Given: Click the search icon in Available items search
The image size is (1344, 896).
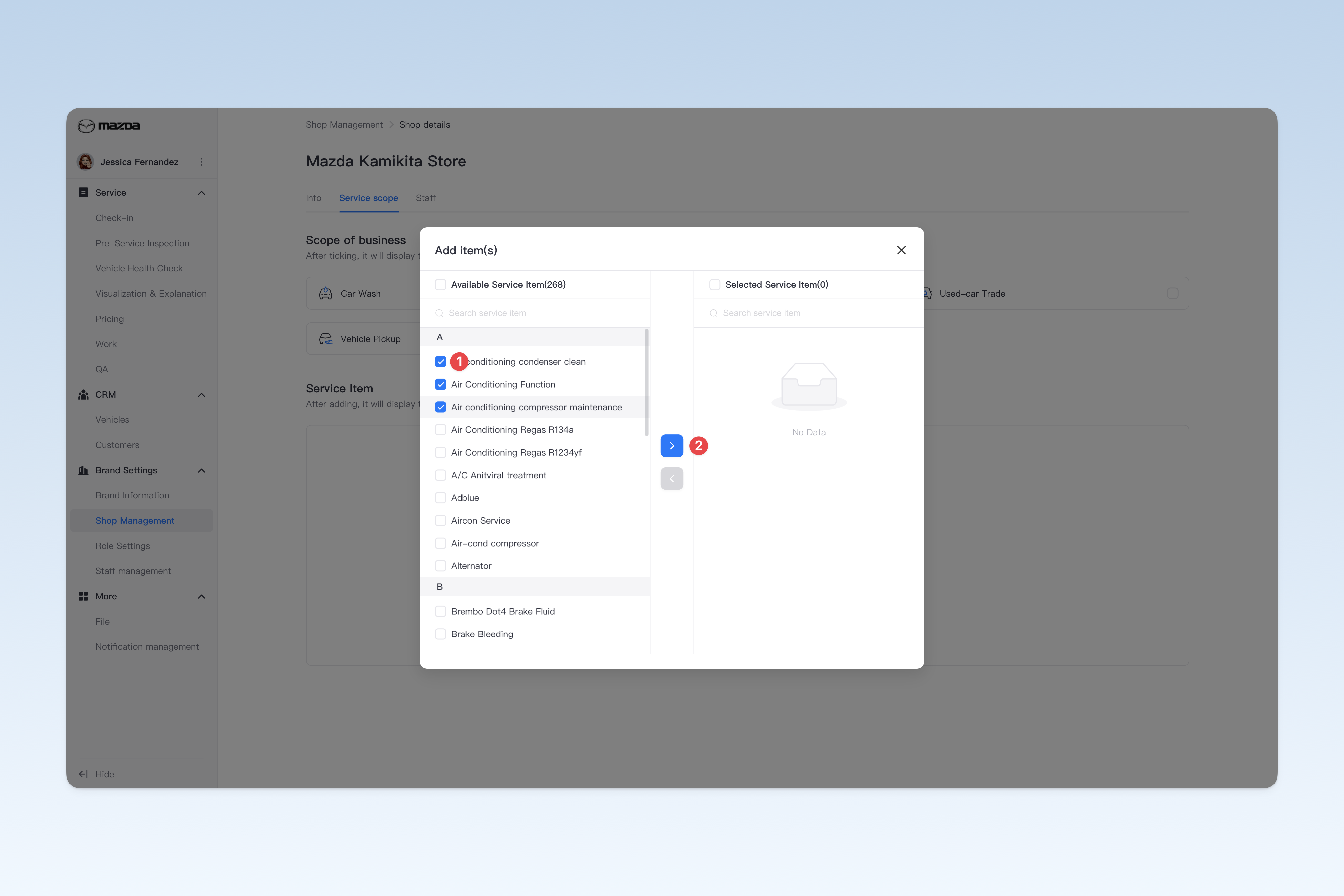Looking at the screenshot, I should pos(439,313).
